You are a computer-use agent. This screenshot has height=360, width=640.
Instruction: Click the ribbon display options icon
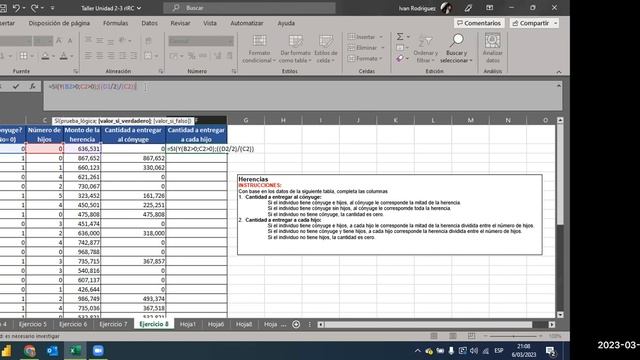(489, 8)
